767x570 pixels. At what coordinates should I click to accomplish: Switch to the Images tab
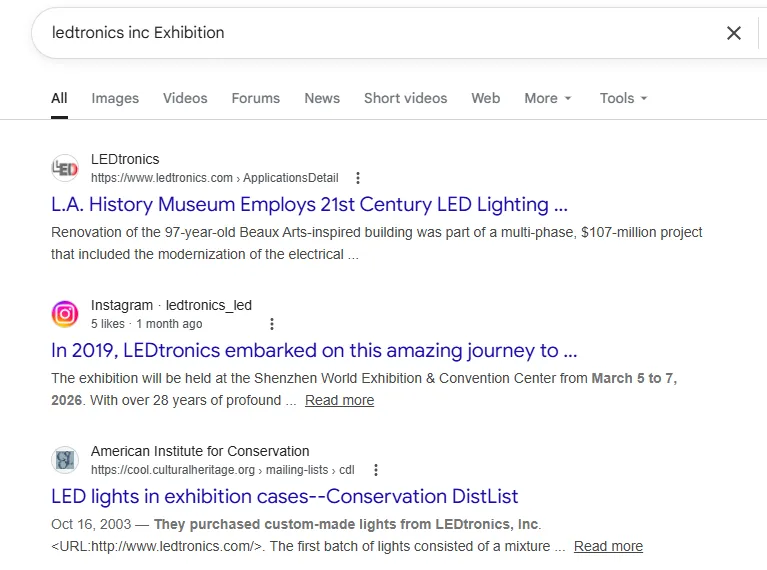coord(115,98)
